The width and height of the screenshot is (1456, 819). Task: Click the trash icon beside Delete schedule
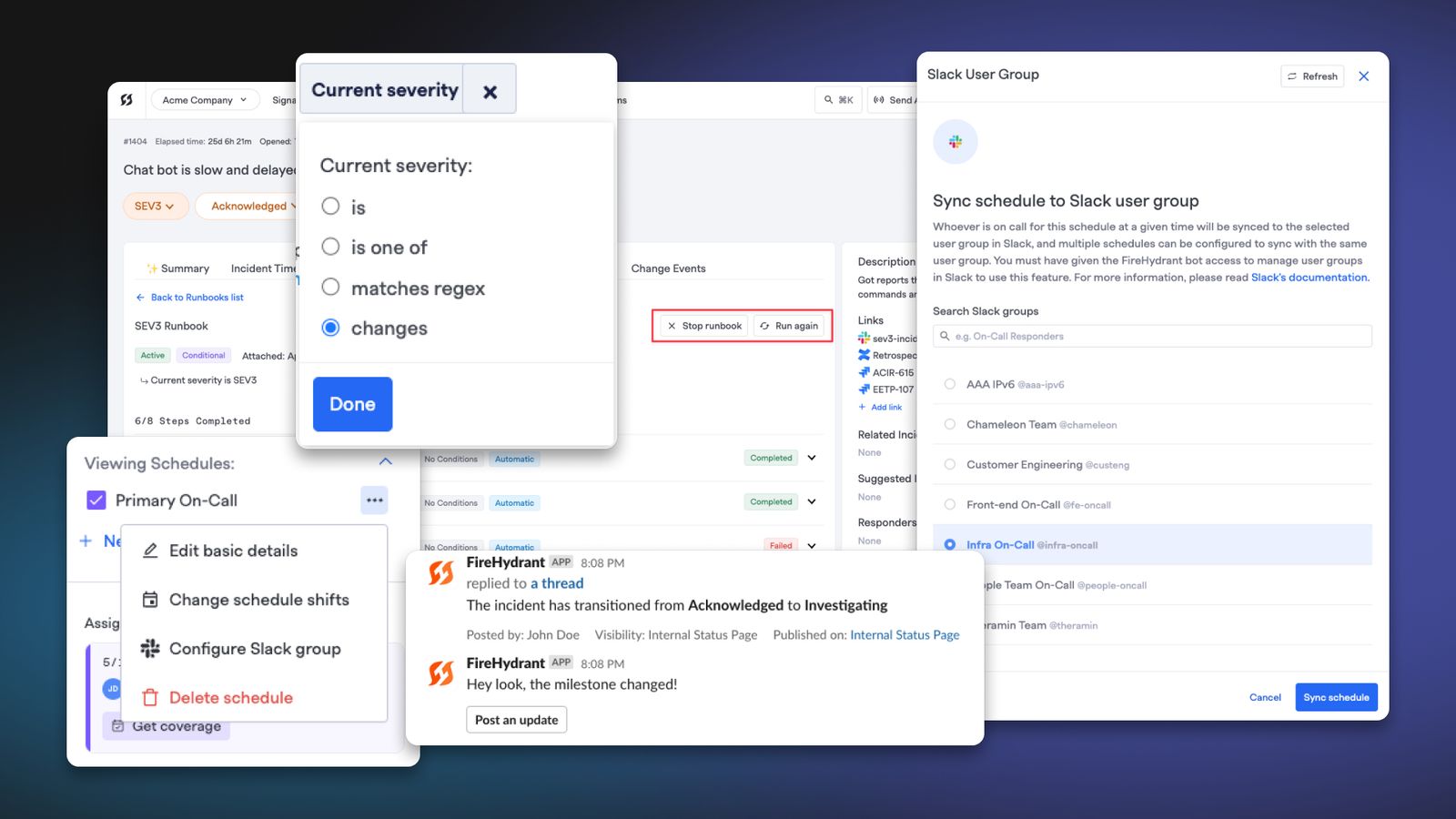151,698
